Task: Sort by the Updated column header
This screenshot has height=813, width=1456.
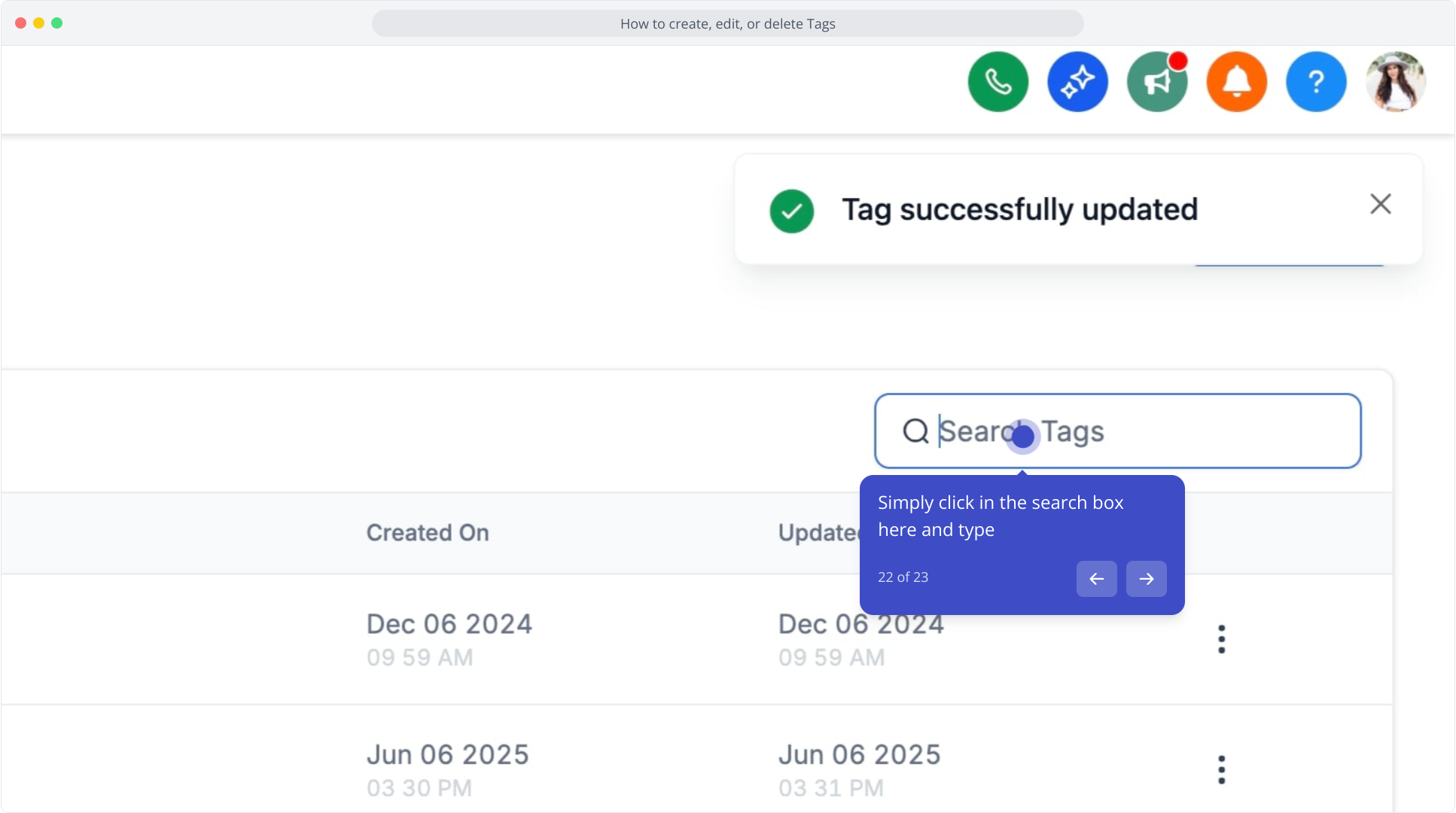Action: [x=819, y=532]
